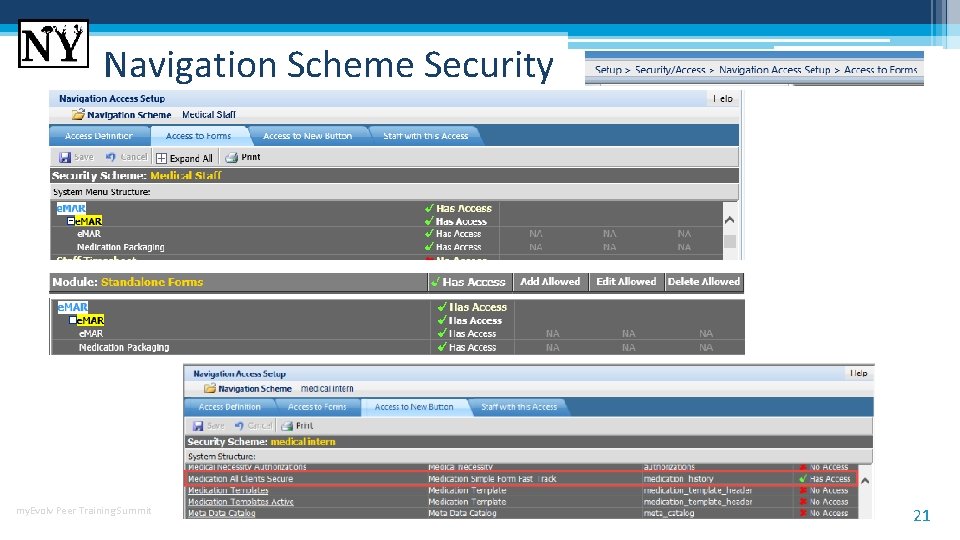Click Save icon in Medical Staff window toolbar
This screenshot has height=540, width=960.
[64, 157]
